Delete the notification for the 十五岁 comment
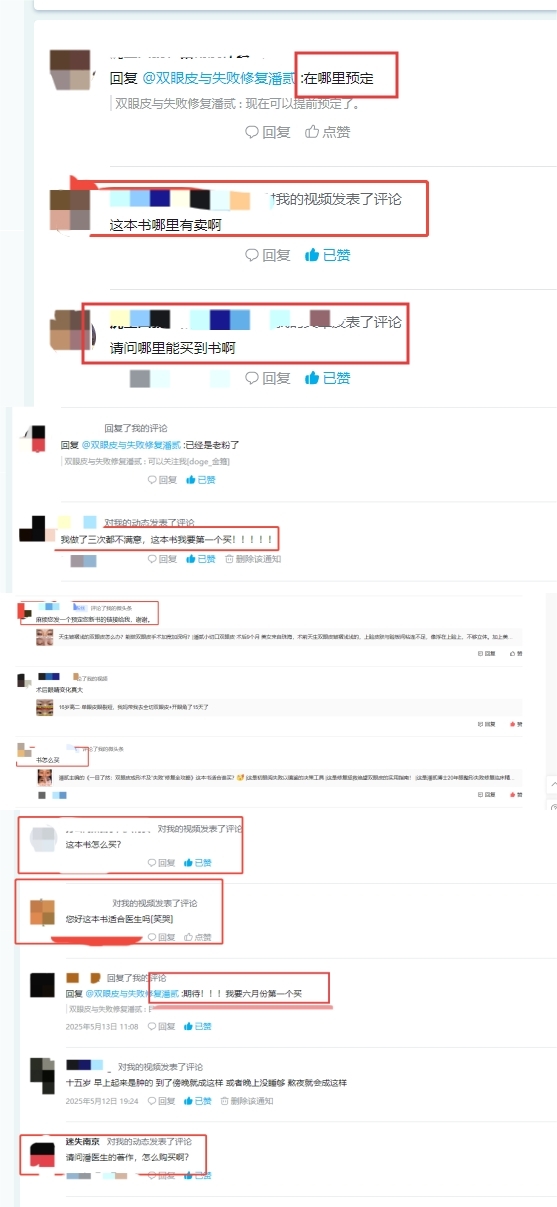557x1207 pixels. [x=248, y=1101]
